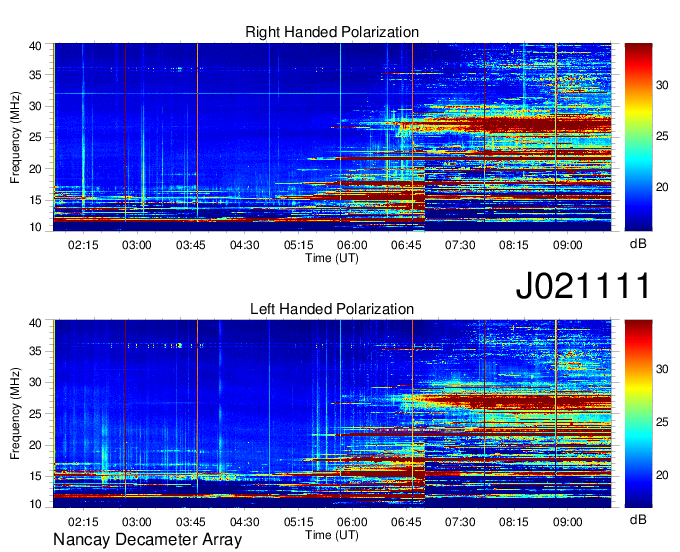Click the 25 dB label on the top color bar
Image resolution: width=680 pixels, height=552 pixels.
click(x=662, y=137)
